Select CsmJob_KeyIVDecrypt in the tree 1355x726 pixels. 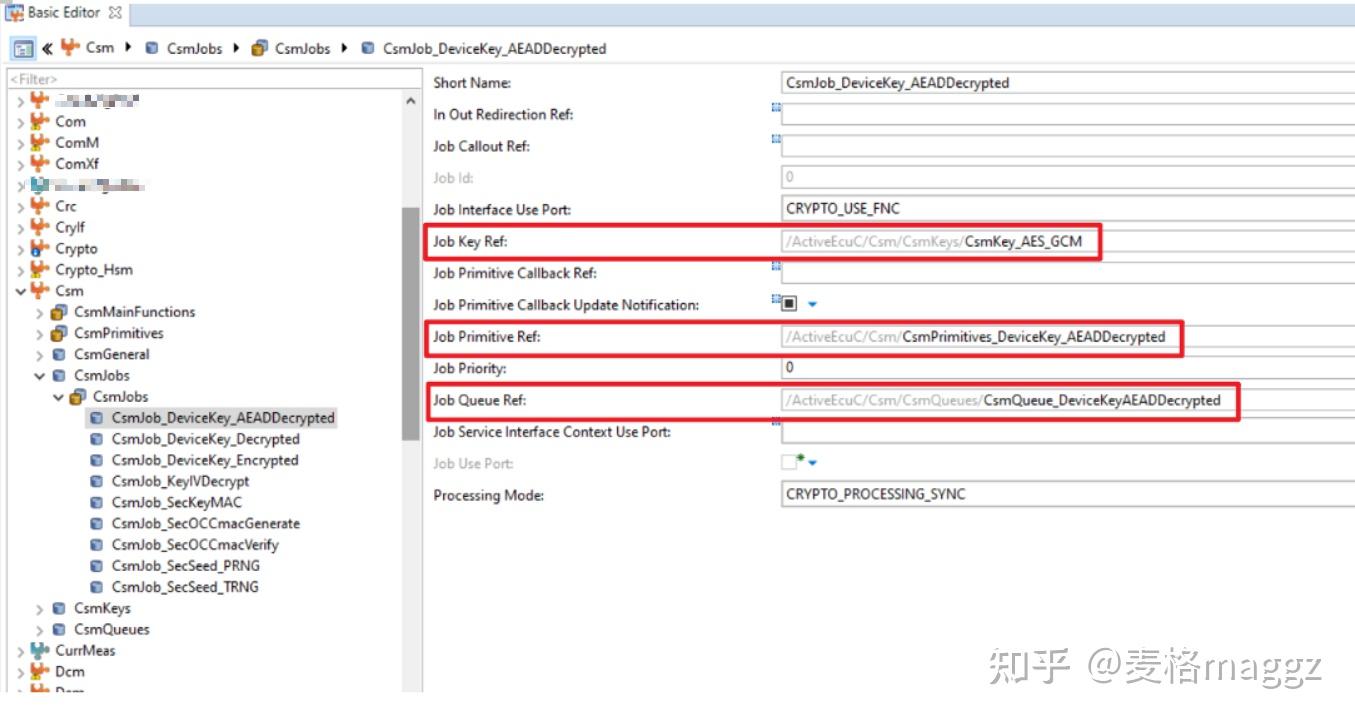181,481
